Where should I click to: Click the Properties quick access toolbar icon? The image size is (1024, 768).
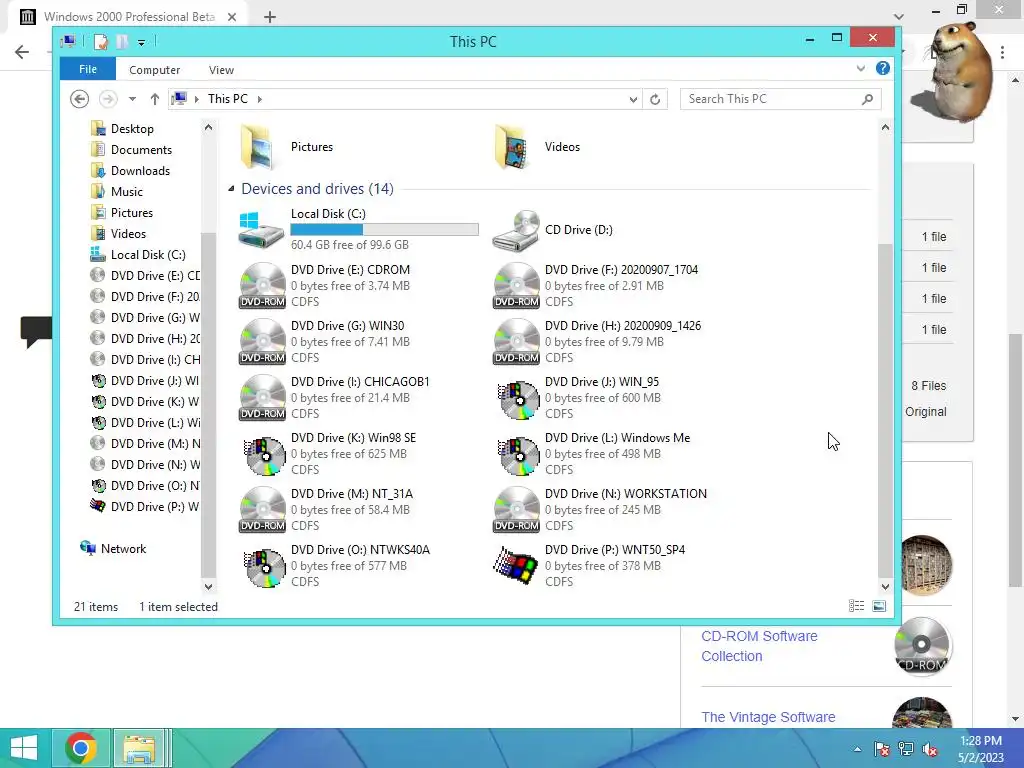(101, 42)
